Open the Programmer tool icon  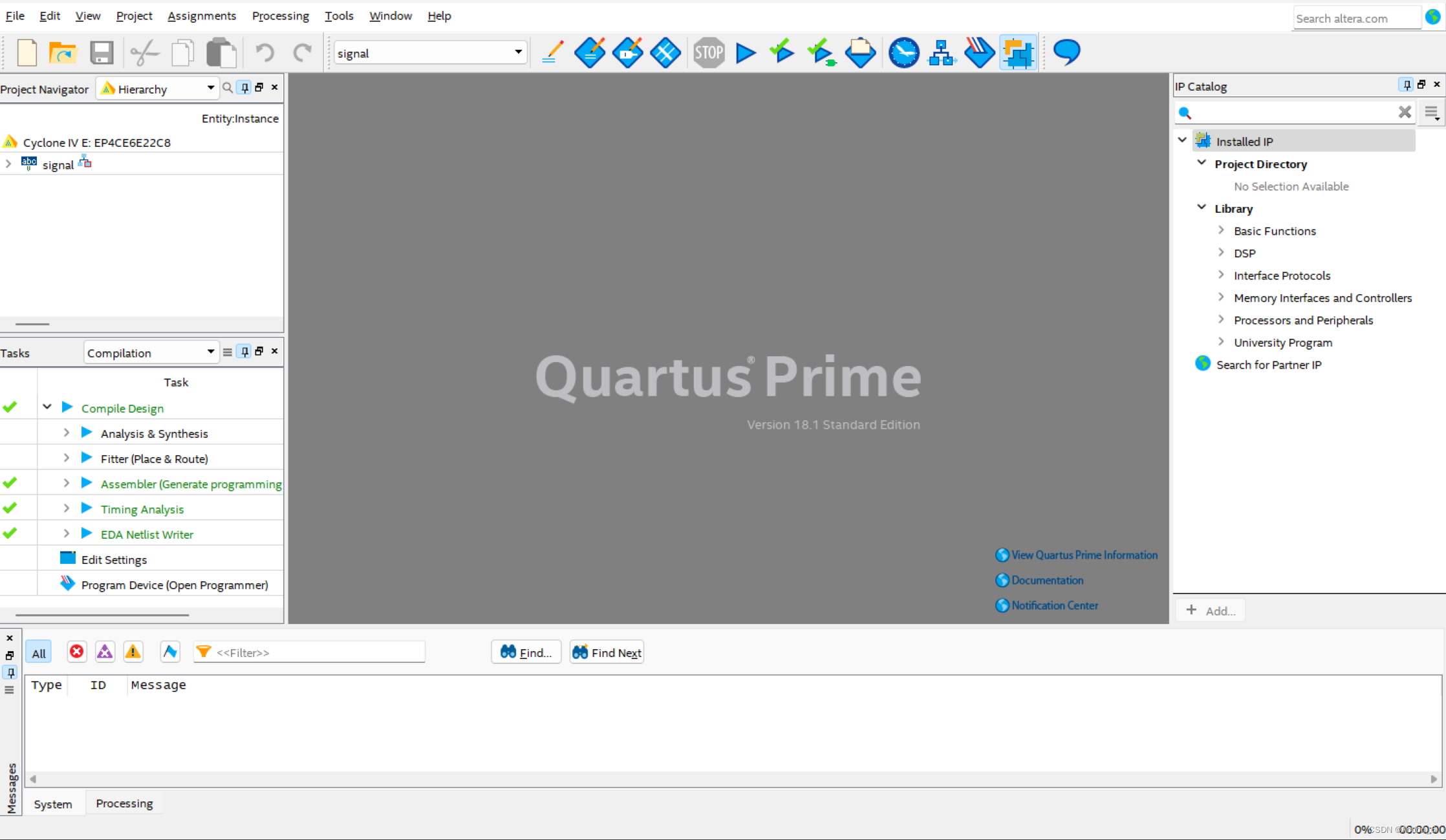point(978,53)
